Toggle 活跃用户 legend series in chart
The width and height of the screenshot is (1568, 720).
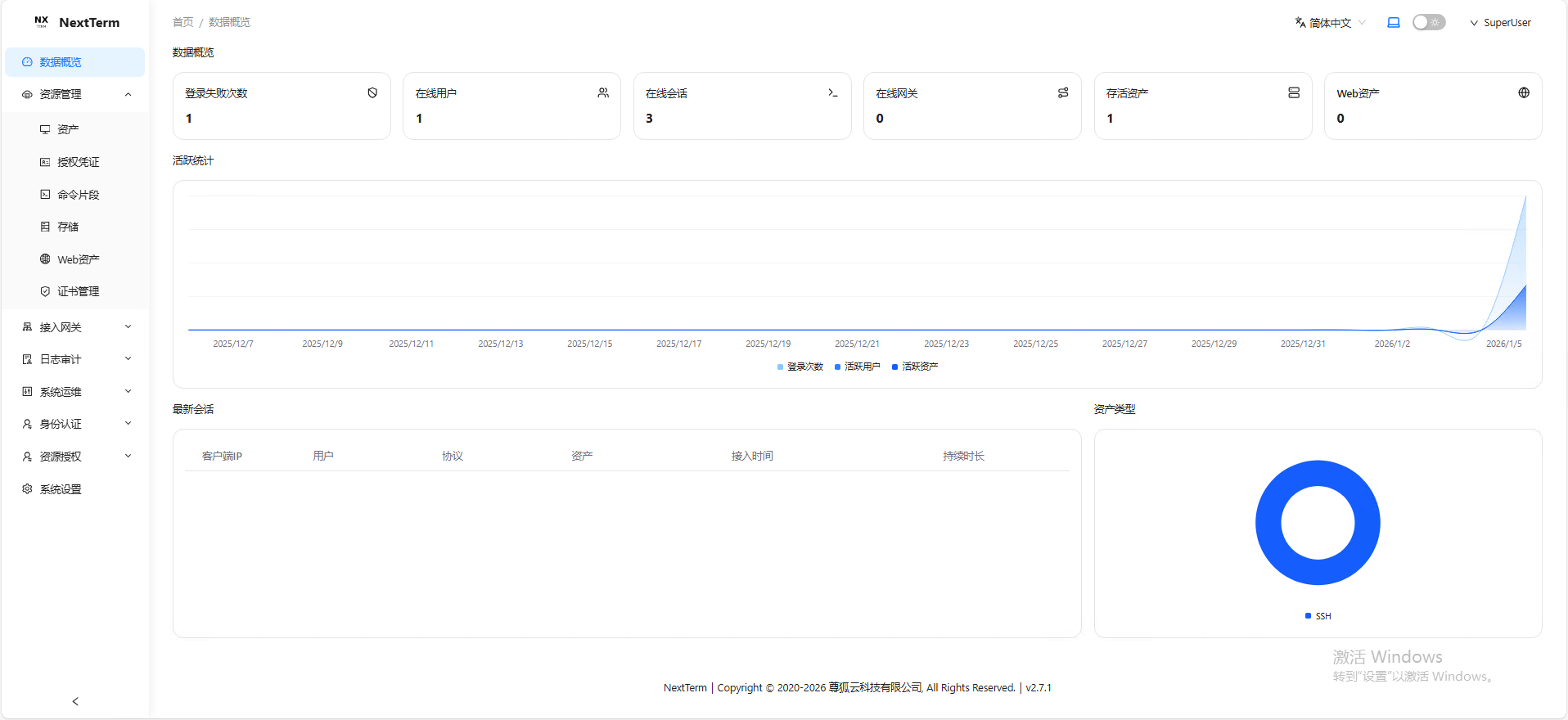coord(857,367)
